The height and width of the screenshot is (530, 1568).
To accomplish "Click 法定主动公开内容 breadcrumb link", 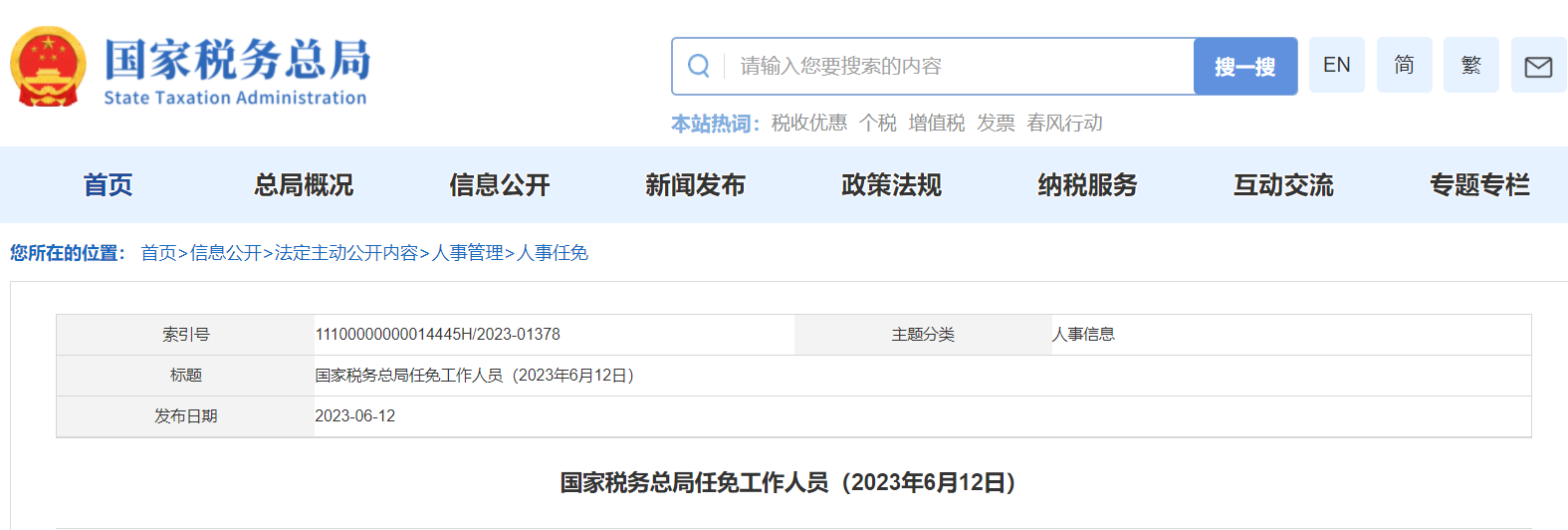I will (x=346, y=253).
